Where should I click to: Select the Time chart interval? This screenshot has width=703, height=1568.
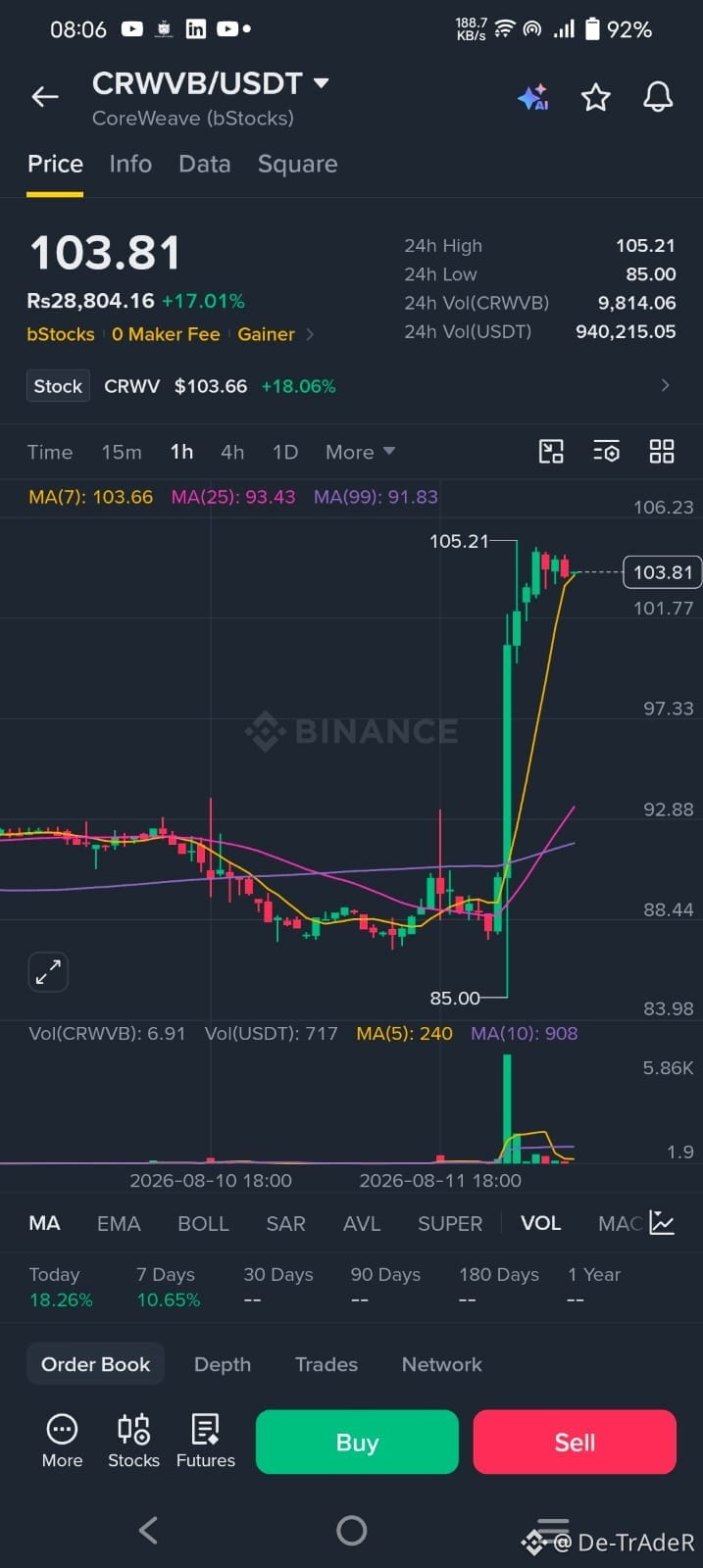[50, 452]
